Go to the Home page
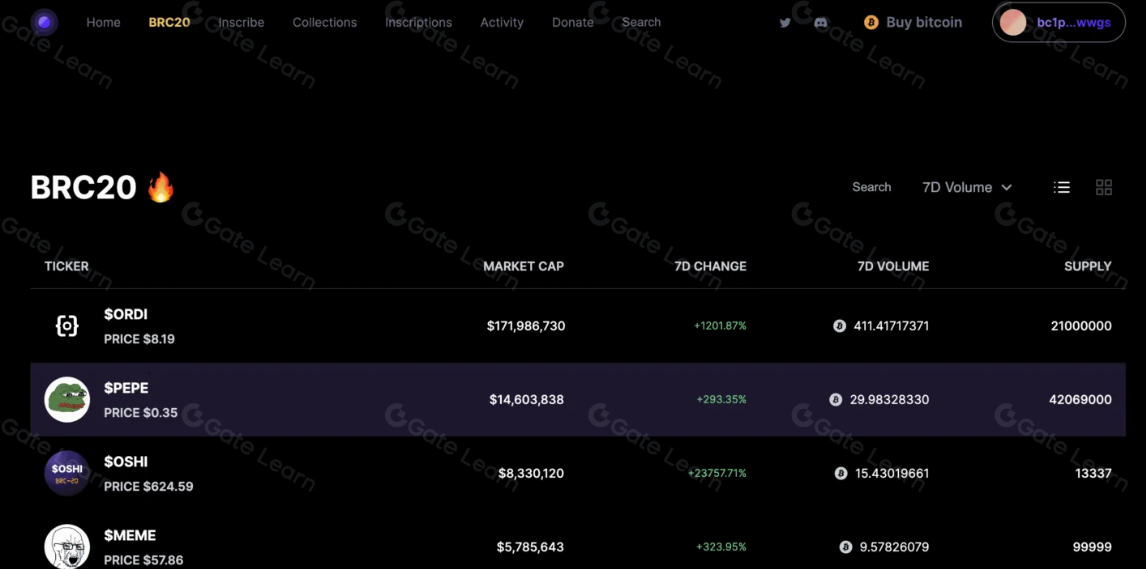The image size is (1146, 569). [103, 22]
